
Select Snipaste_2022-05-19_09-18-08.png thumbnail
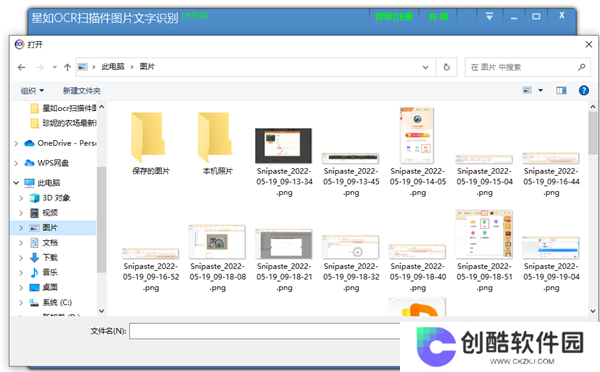[x=217, y=242]
